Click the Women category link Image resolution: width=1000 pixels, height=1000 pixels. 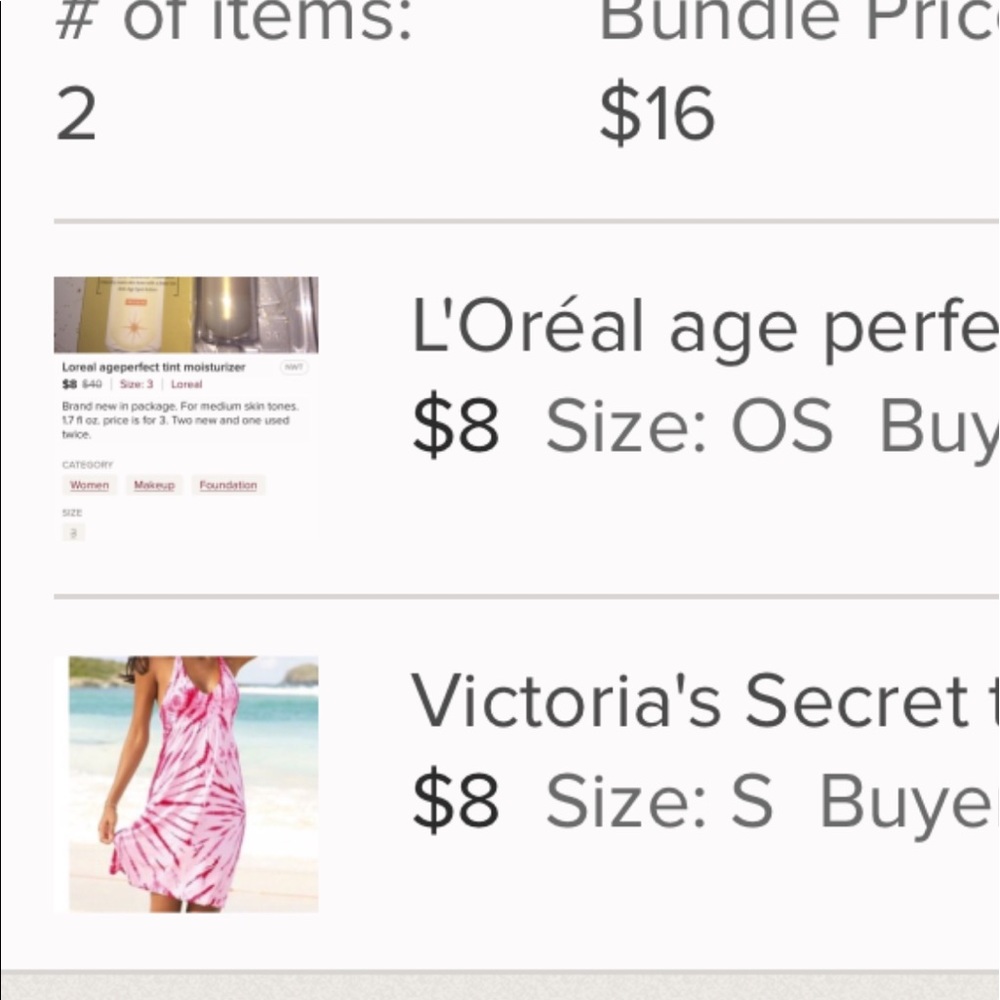tap(89, 485)
